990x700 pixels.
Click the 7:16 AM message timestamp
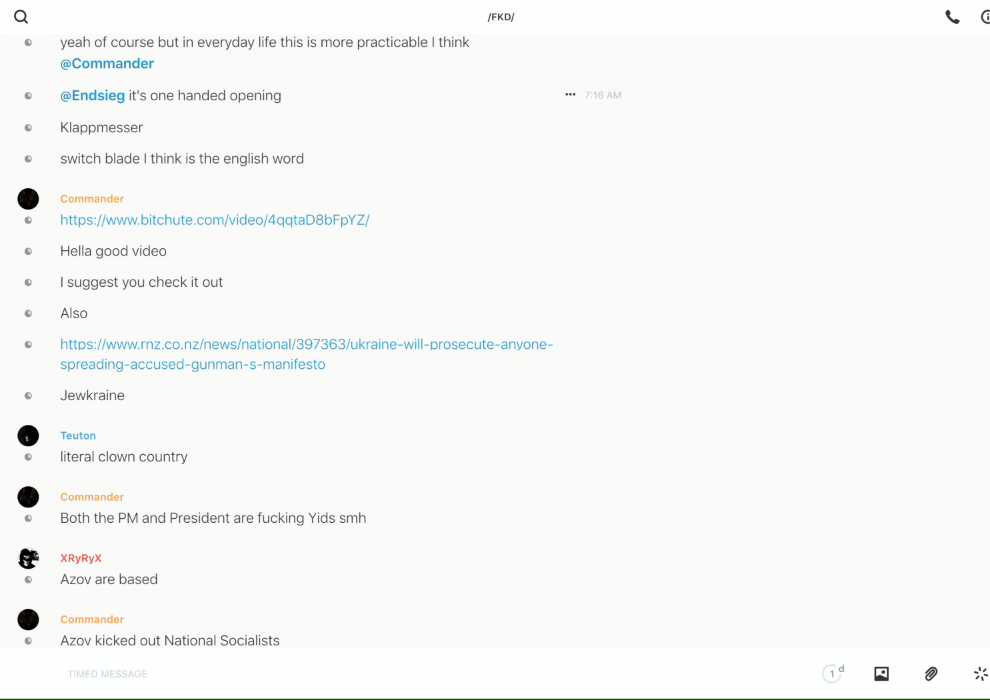pyautogui.click(x=603, y=96)
